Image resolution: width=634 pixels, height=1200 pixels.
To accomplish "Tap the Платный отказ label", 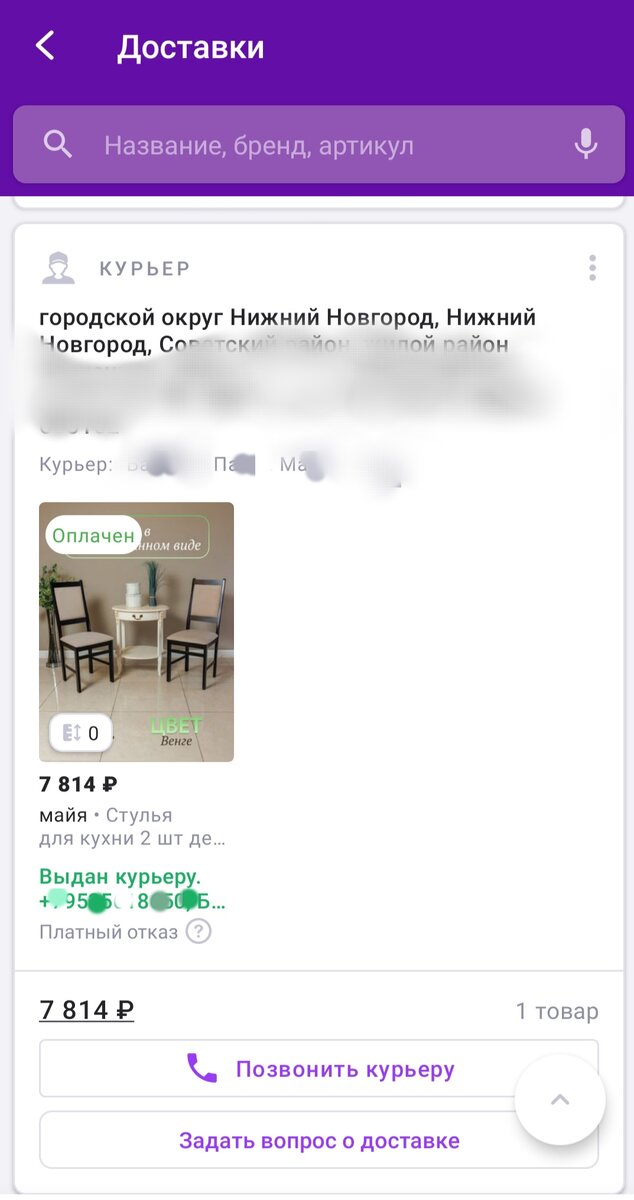I will pyautogui.click(x=109, y=932).
